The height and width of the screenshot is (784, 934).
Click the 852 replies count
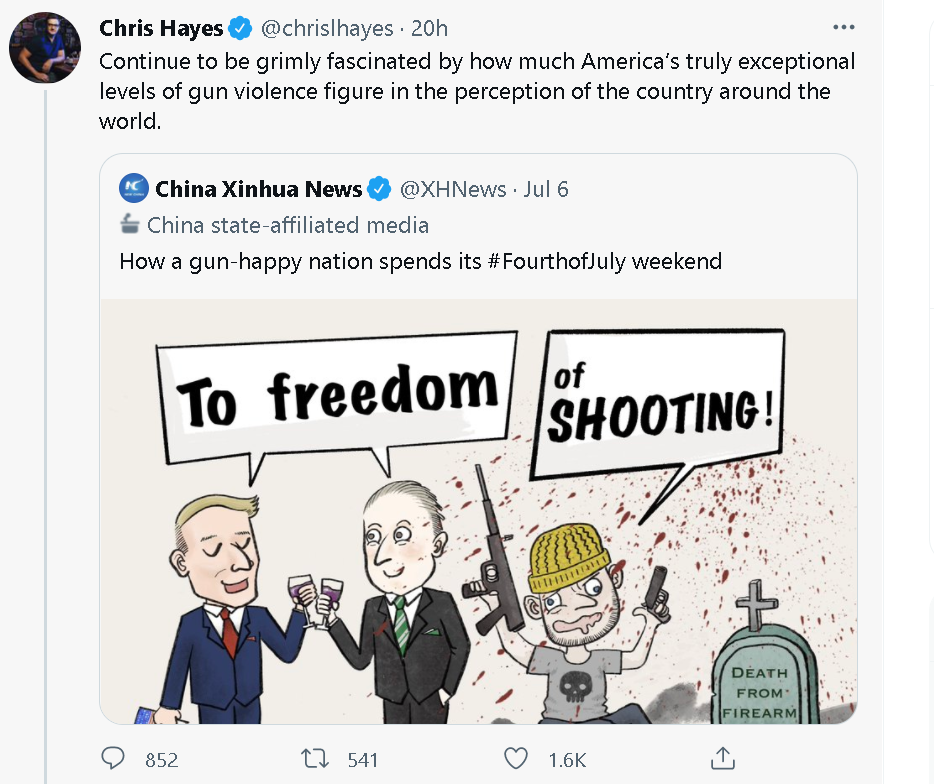point(161,760)
